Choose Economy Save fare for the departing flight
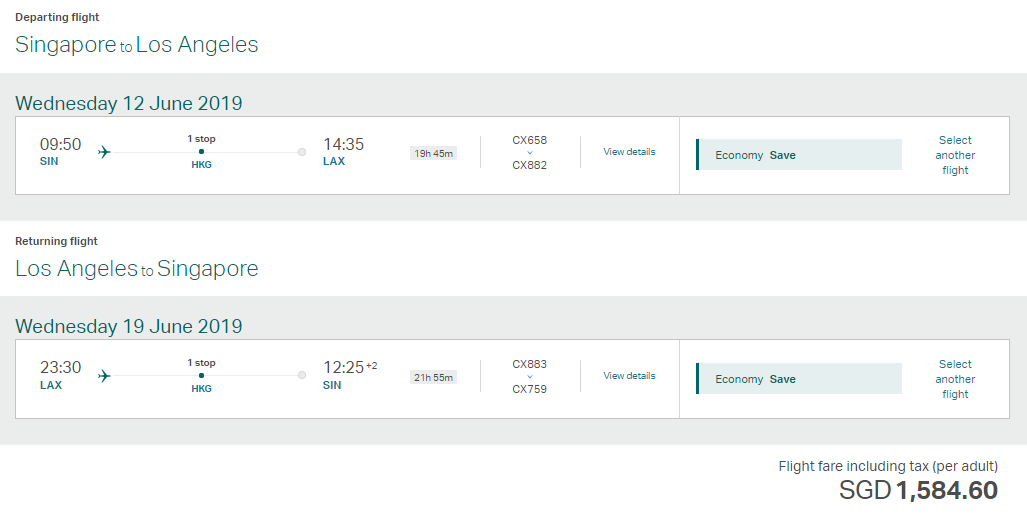The image size is (1027, 515). (x=799, y=155)
